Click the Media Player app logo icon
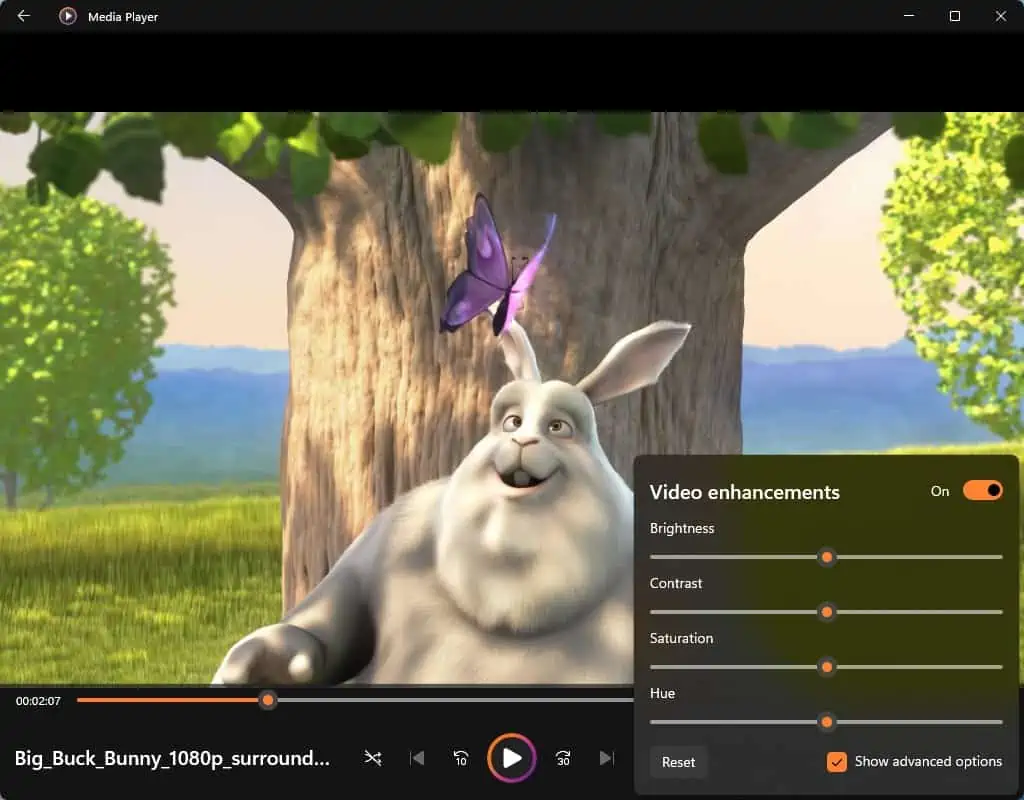This screenshot has width=1024, height=800. click(x=68, y=16)
